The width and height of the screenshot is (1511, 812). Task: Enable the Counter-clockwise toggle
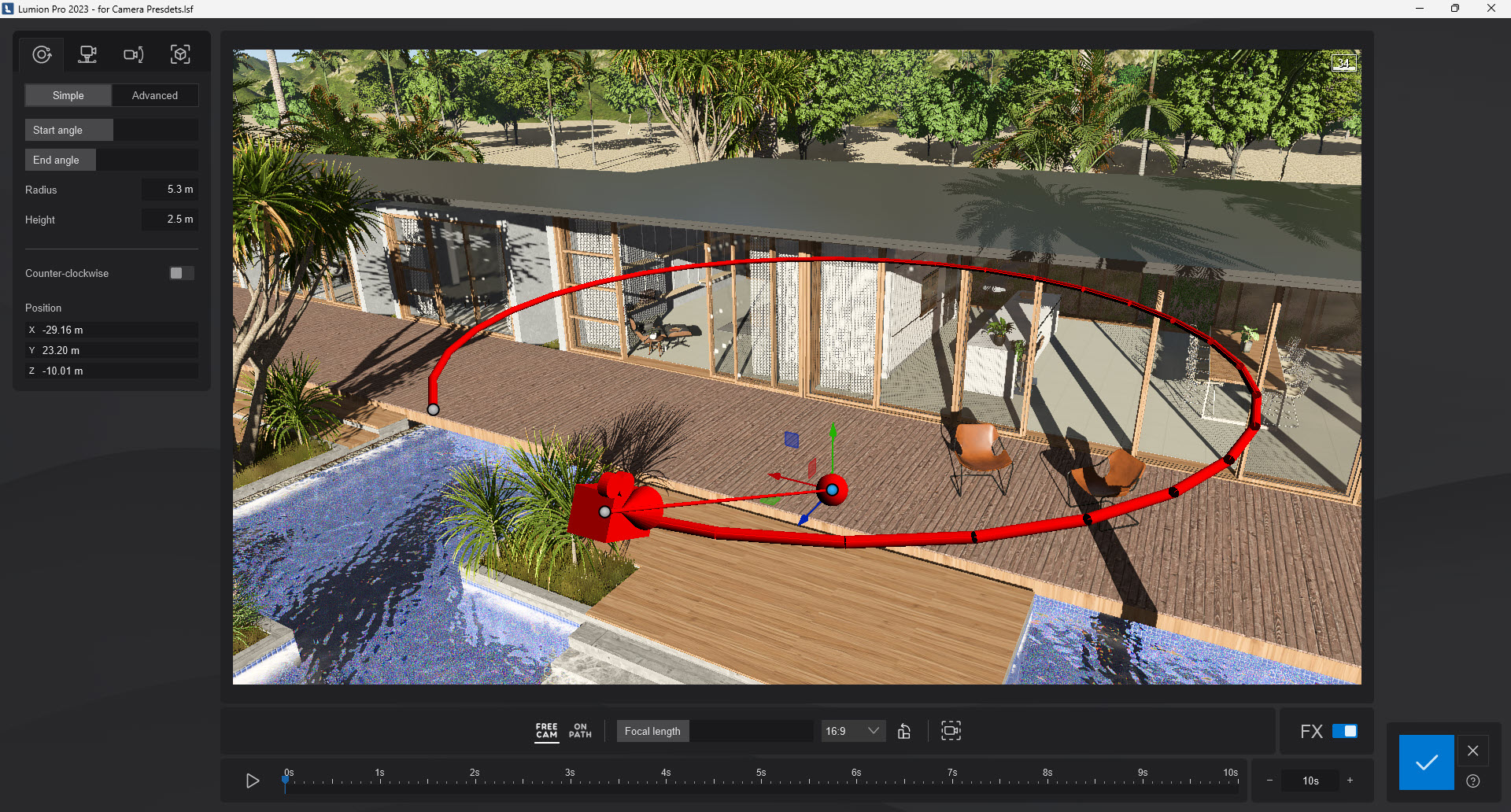tap(179, 273)
